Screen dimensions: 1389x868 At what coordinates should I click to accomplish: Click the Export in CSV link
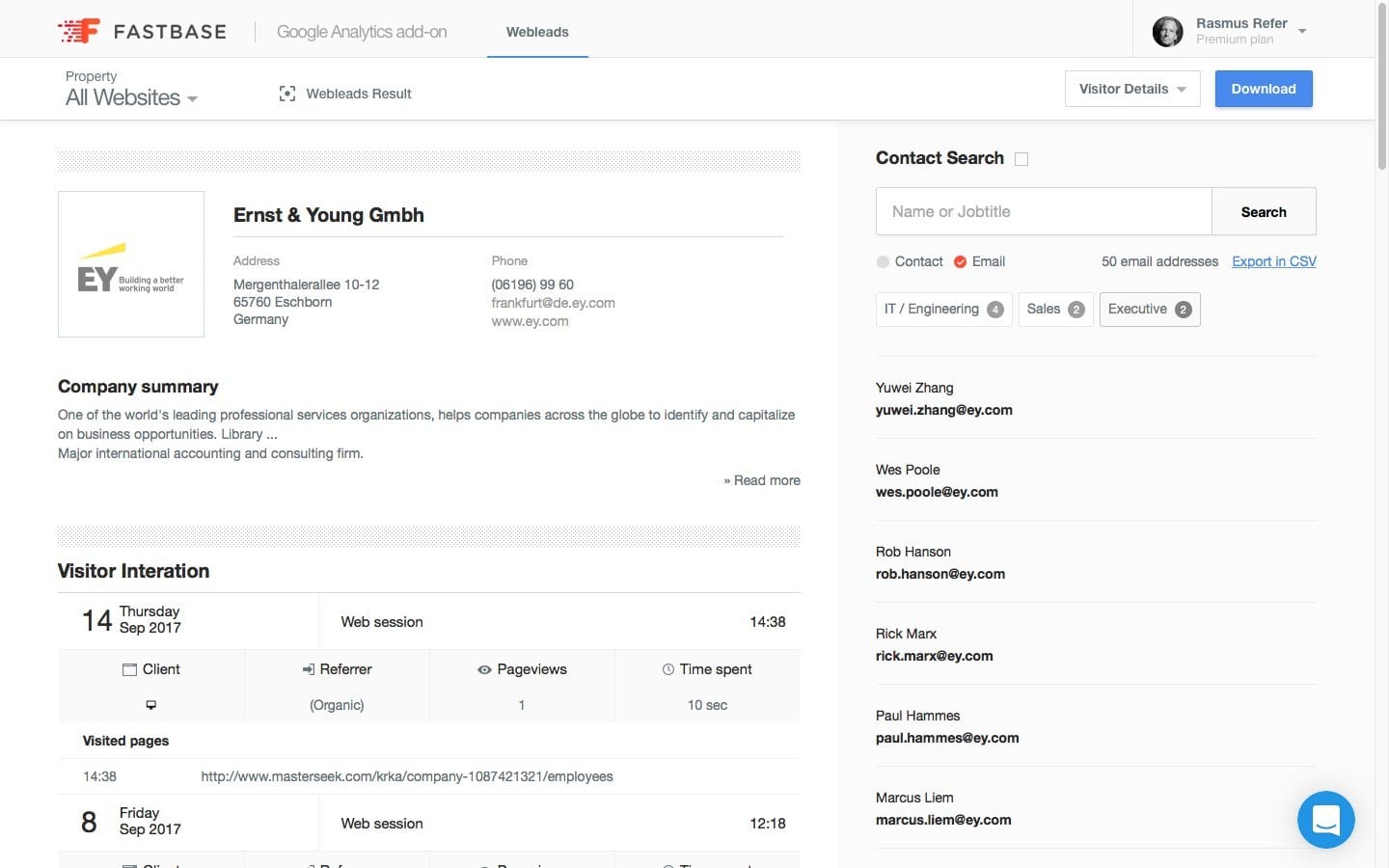click(1274, 261)
